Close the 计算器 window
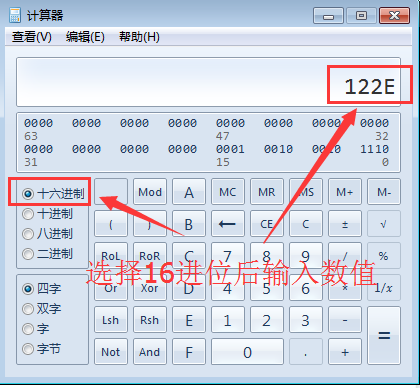The height and width of the screenshot is (388, 420). [394, 16]
